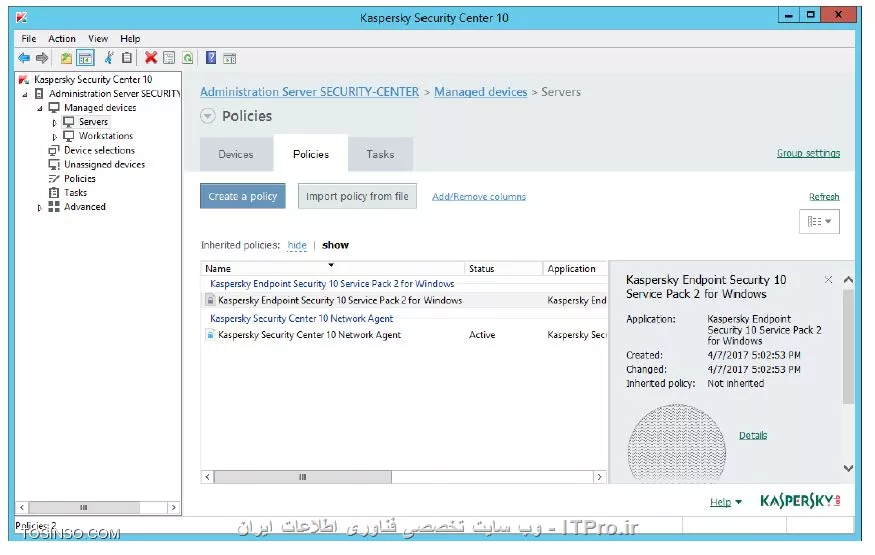Open the Help menu in menu bar

point(130,38)
